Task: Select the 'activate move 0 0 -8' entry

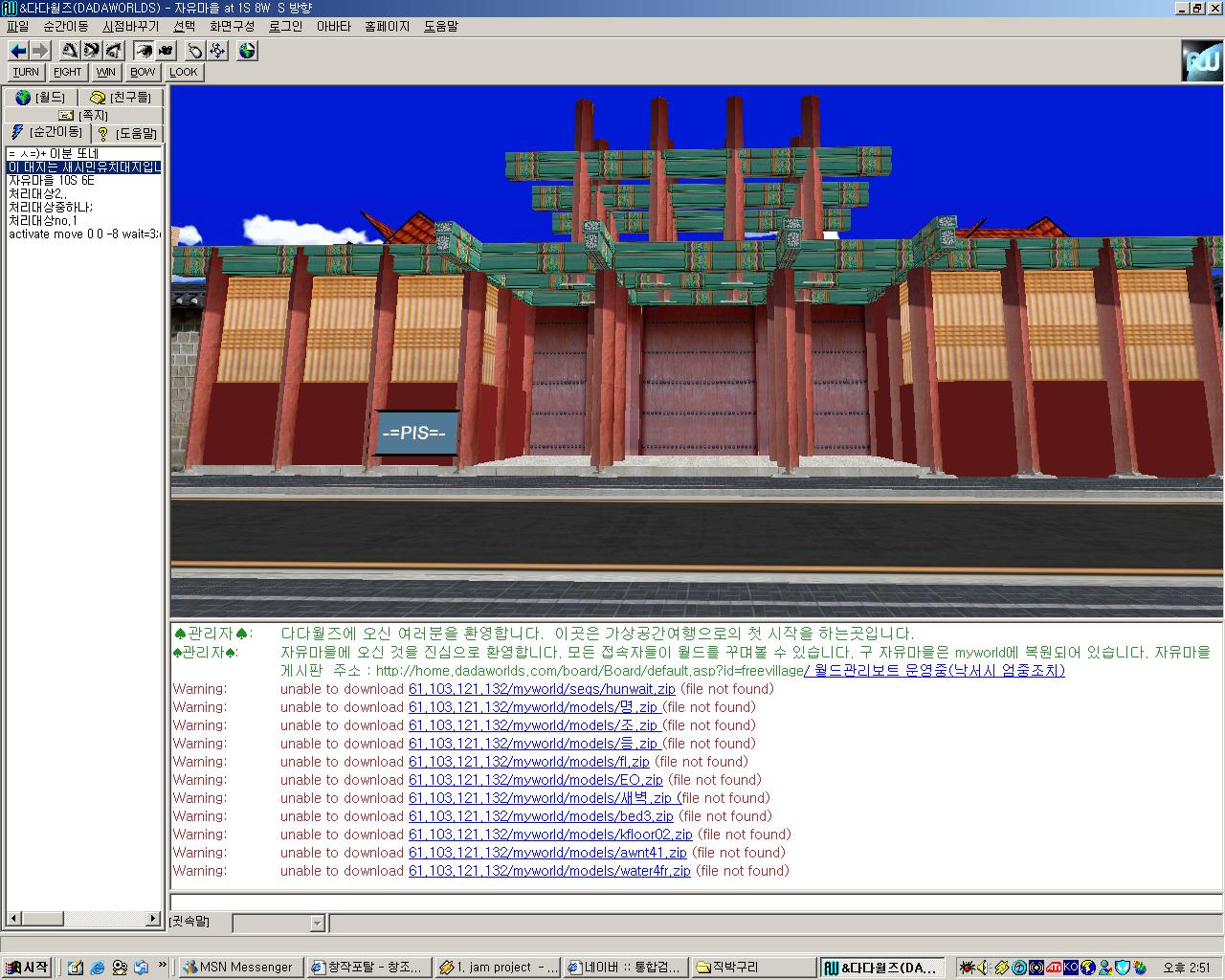Action: coord(84,234)
